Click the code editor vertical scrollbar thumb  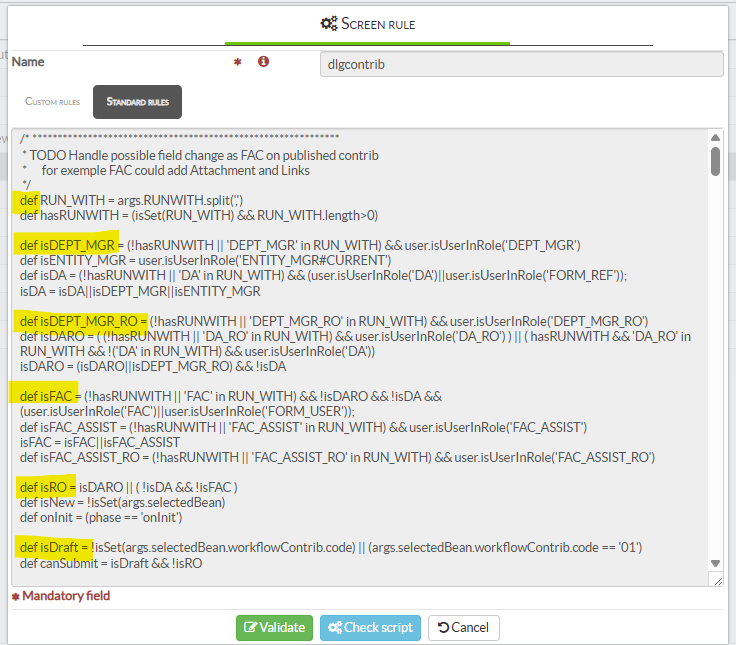click(715, 161)
